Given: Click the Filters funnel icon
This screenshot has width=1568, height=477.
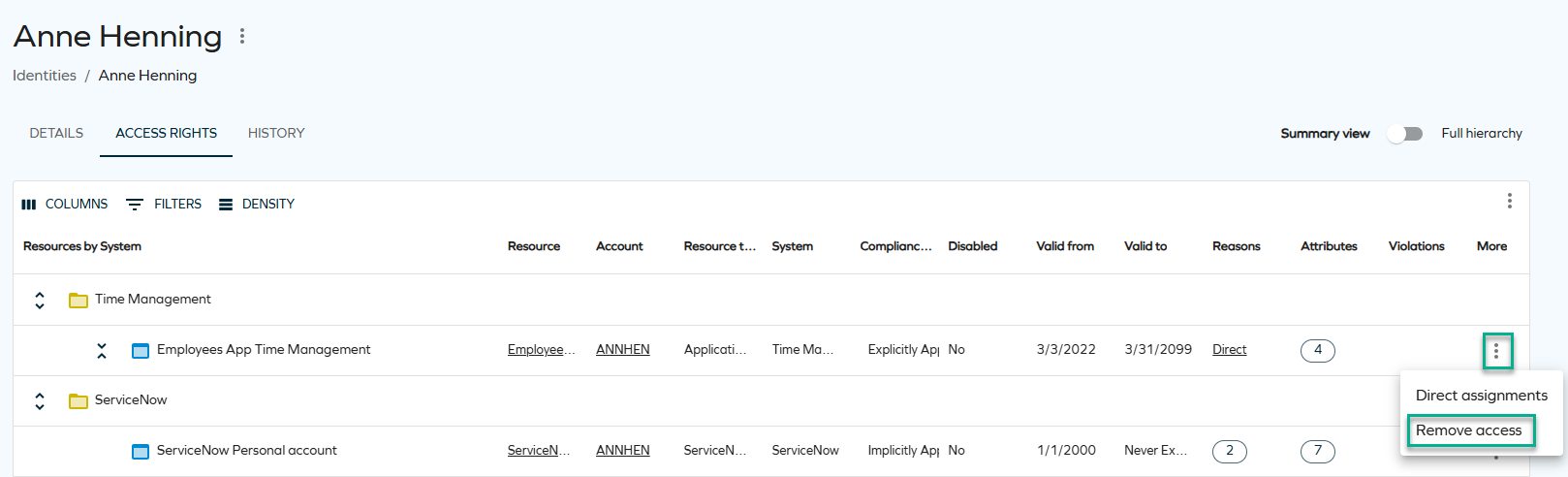Looking at the screenshot, I should (x=135, y=205).
